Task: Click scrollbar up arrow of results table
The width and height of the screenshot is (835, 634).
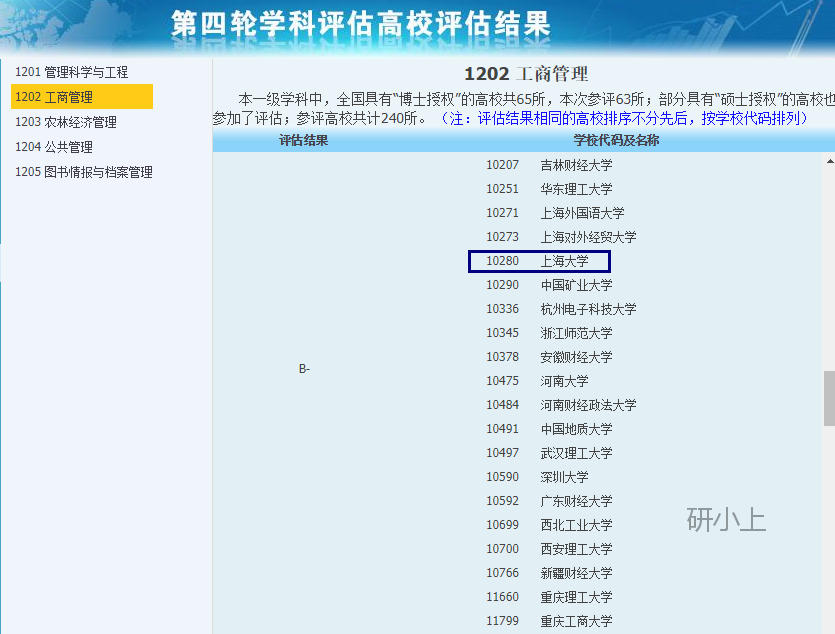Action: (829, 161)
